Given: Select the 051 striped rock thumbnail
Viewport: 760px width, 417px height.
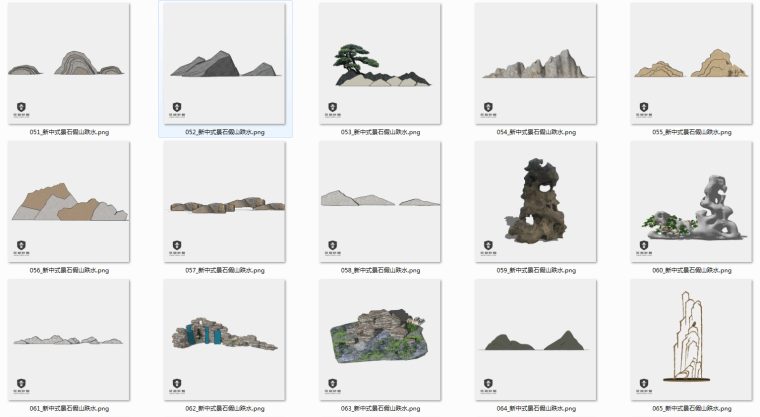Looking at the screenshot, I should point(69,63).
